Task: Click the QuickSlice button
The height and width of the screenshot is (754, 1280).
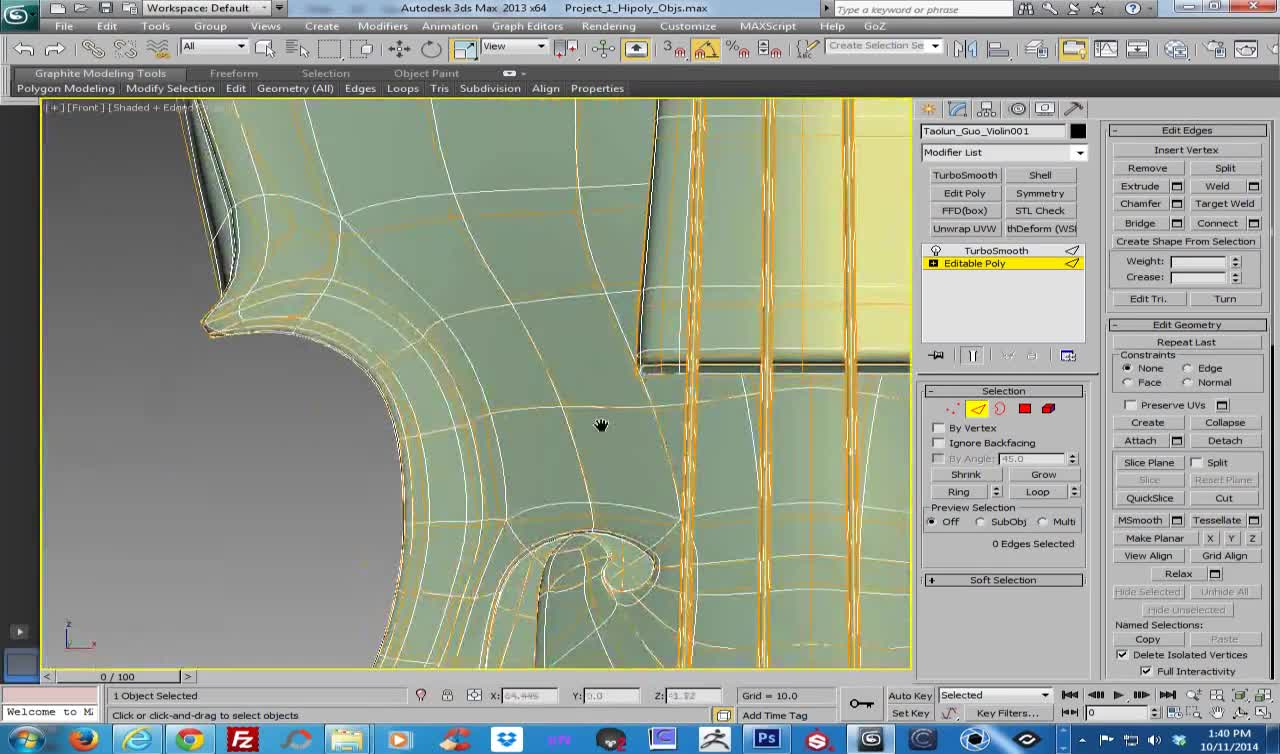Action: pos(1149,498)
